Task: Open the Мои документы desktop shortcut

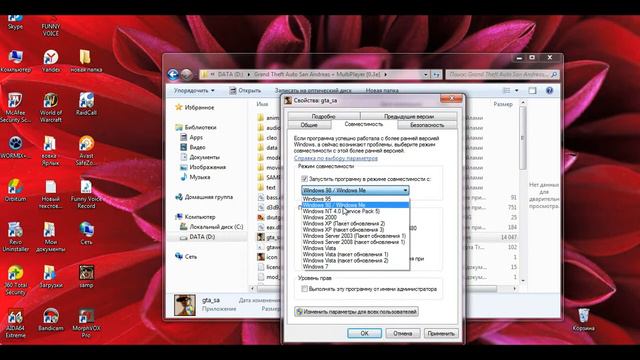Action: click(x=51, y=237)
